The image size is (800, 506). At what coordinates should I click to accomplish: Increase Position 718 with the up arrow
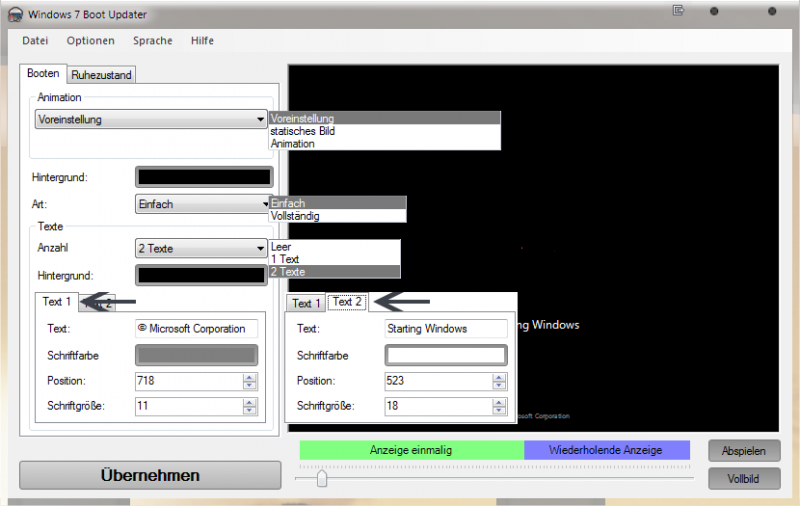point(249,377)
